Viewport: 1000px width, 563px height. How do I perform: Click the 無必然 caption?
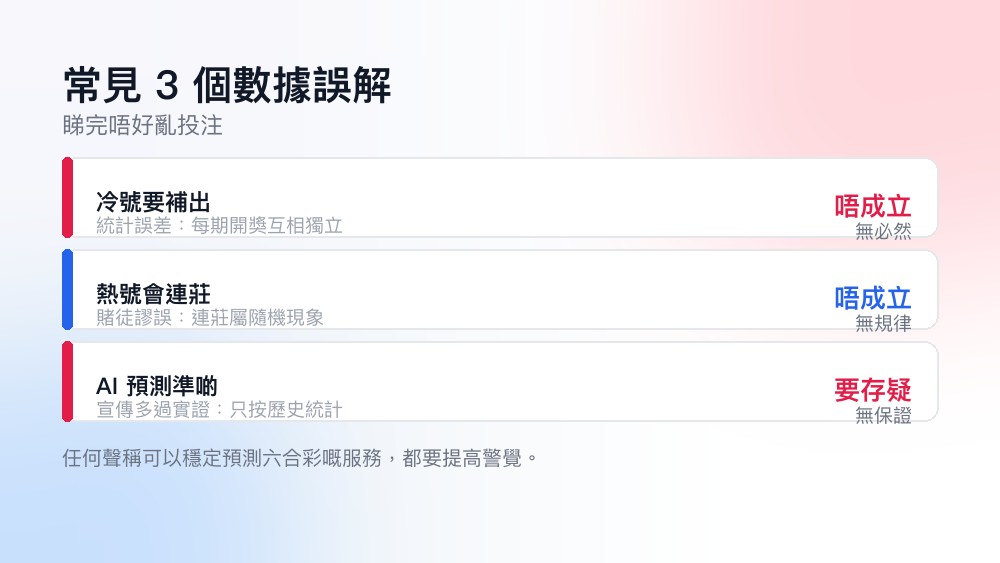point(883,231)
